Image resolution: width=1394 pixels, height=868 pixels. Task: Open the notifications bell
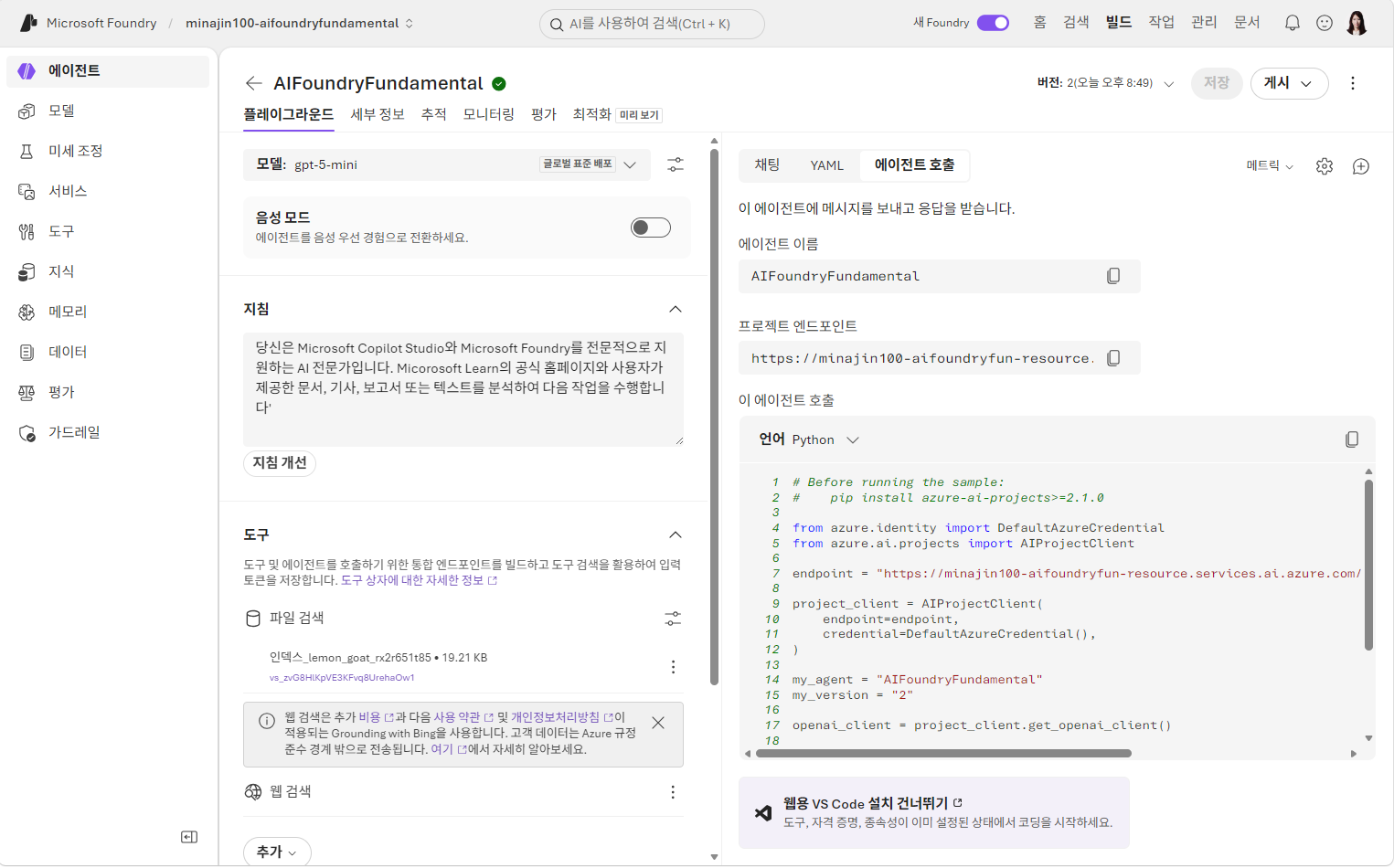click(1292, 23)
